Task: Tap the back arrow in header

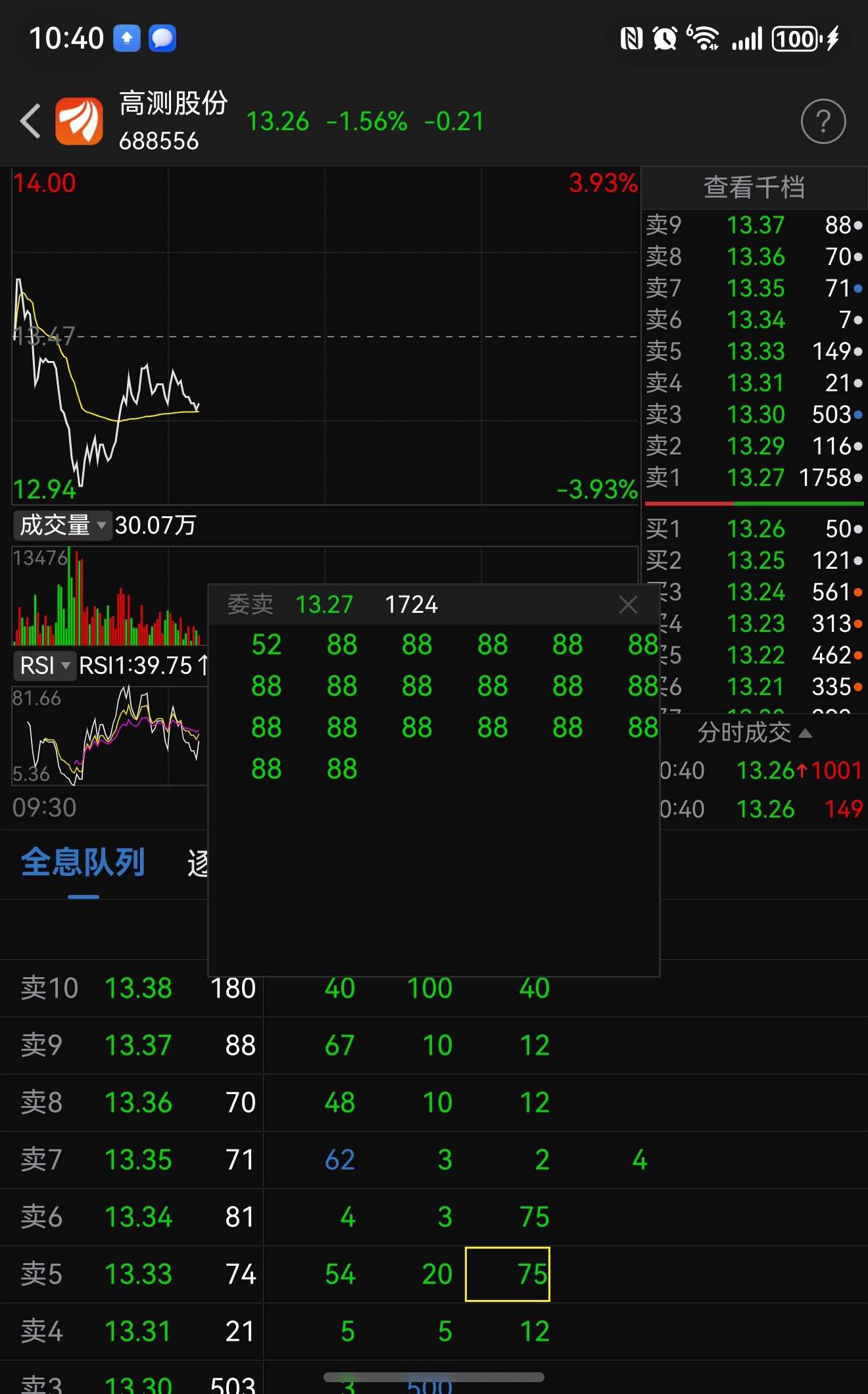Action: 30,122
